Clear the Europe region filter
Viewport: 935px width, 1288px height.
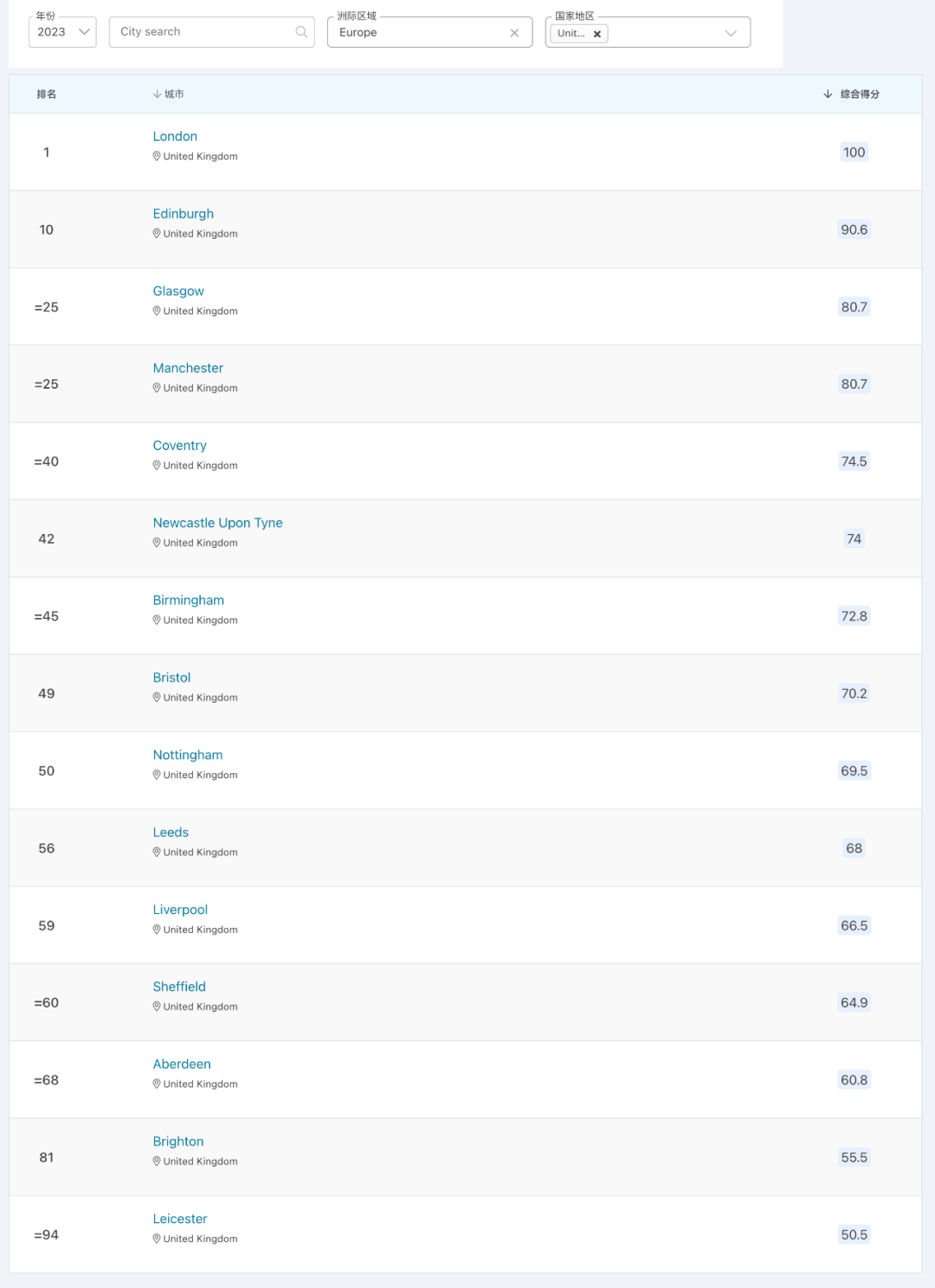point(514,33)
